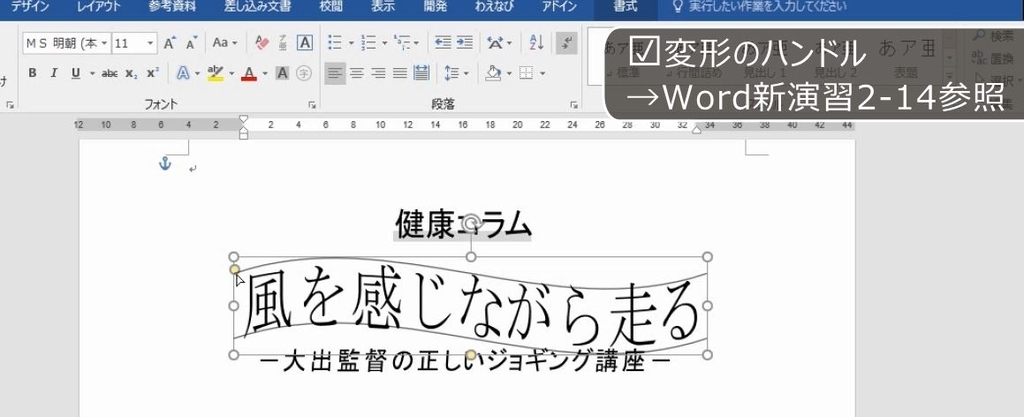Set right alignment
This screenshot has height=417, width=1024.
[x=378, y=73]
